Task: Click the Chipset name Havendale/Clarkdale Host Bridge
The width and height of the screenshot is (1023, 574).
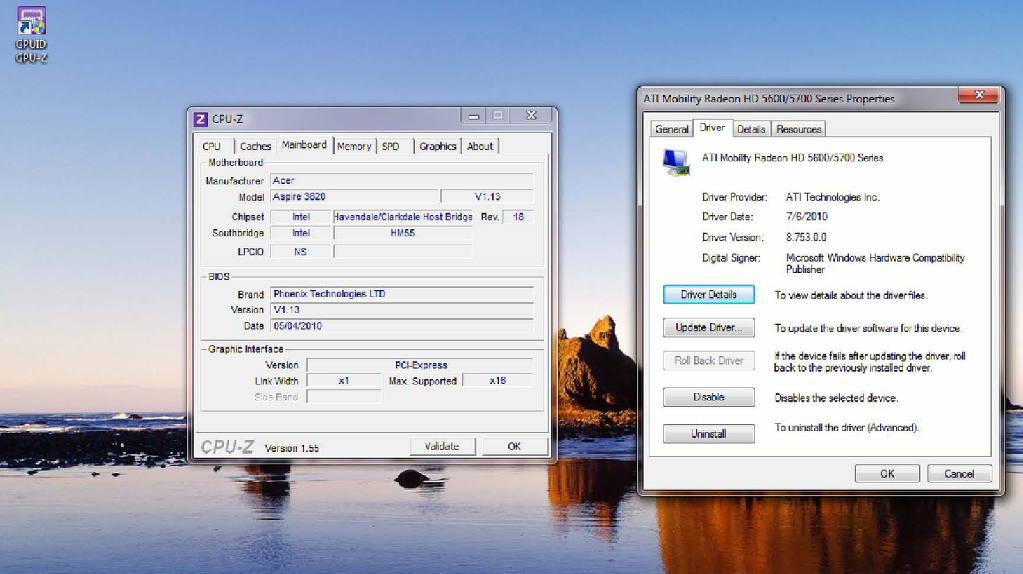Action: point(403,217)
